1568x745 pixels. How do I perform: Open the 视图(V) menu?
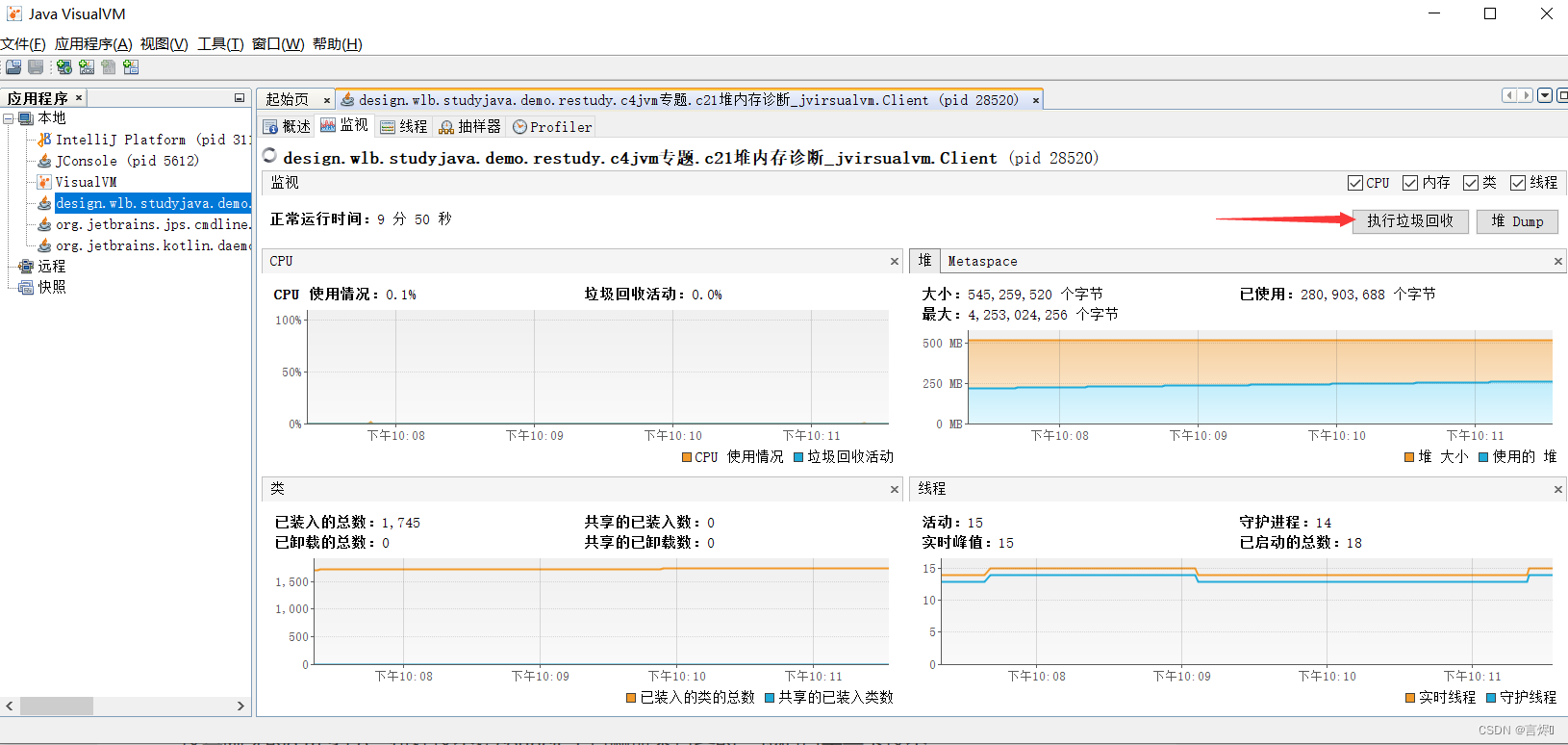point(164,44)
